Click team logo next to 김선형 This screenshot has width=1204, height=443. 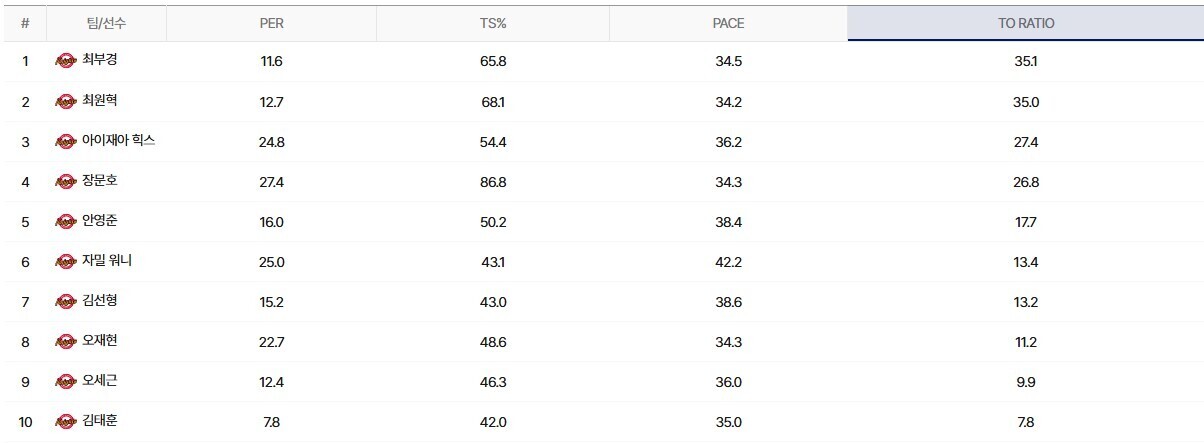click(x=66, y=301)
